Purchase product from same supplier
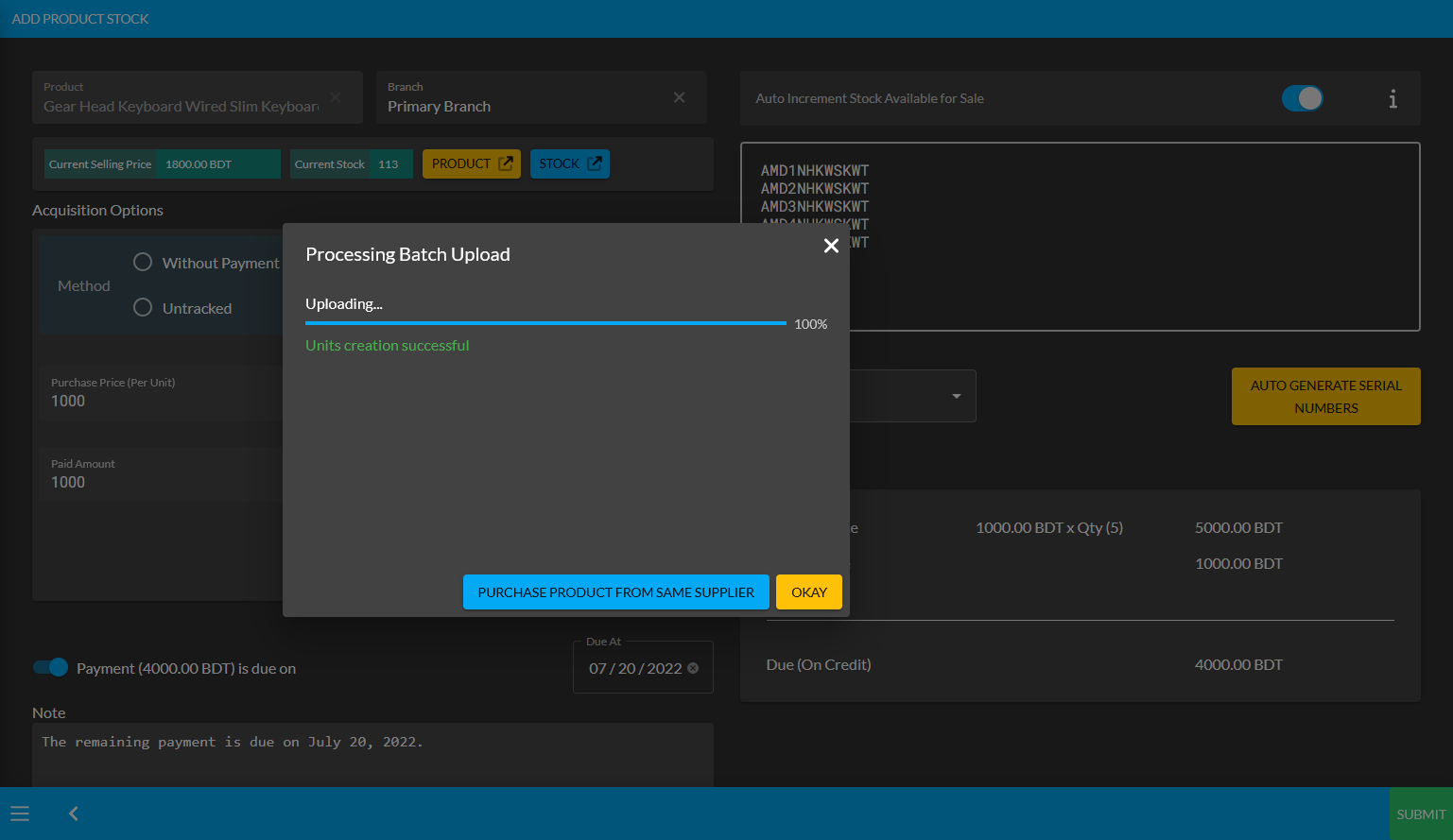 tap(616, 592)
